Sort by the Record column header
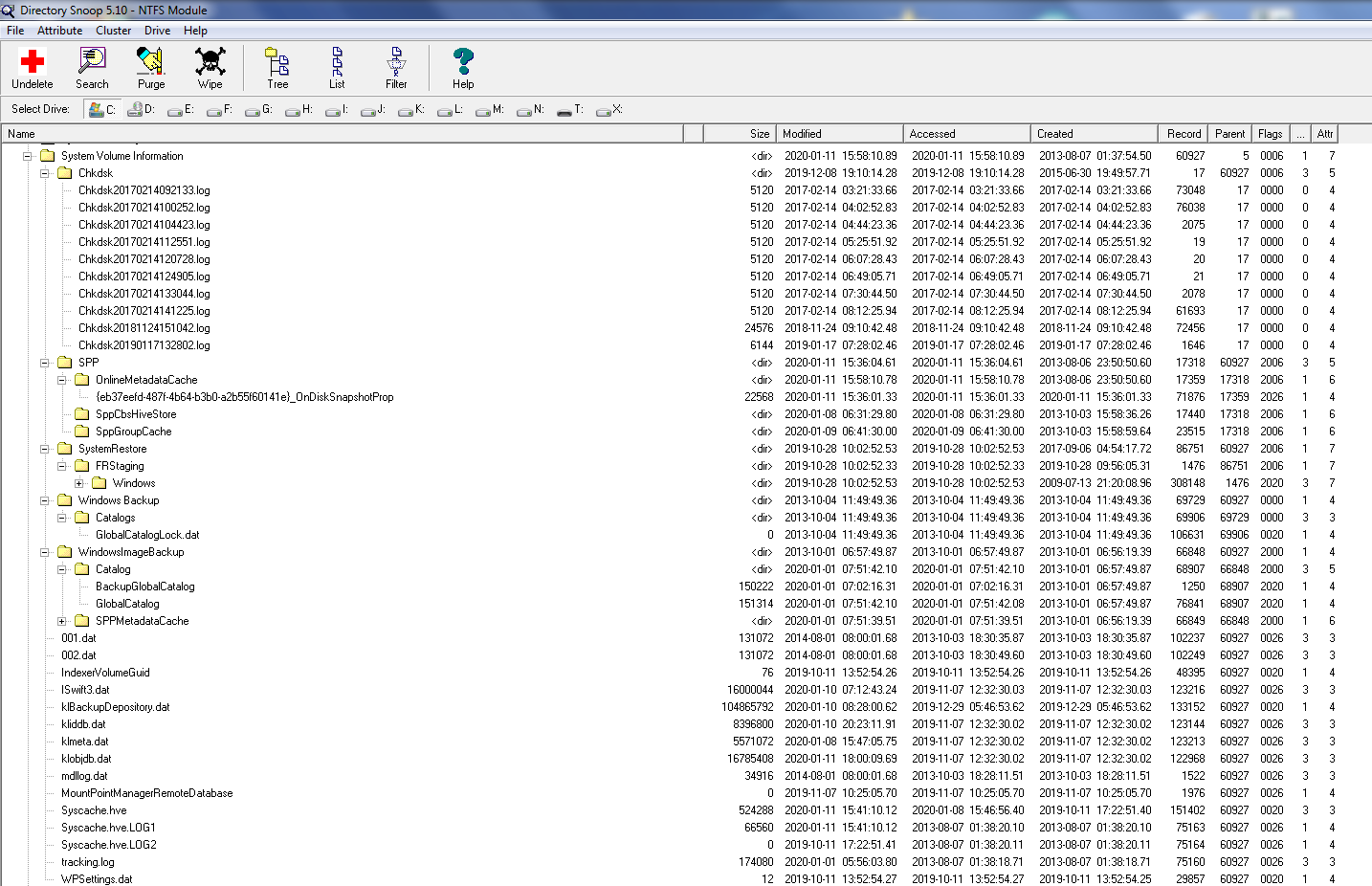Viewport: 1372px width, 886px height. click(x=1184, y=134)
